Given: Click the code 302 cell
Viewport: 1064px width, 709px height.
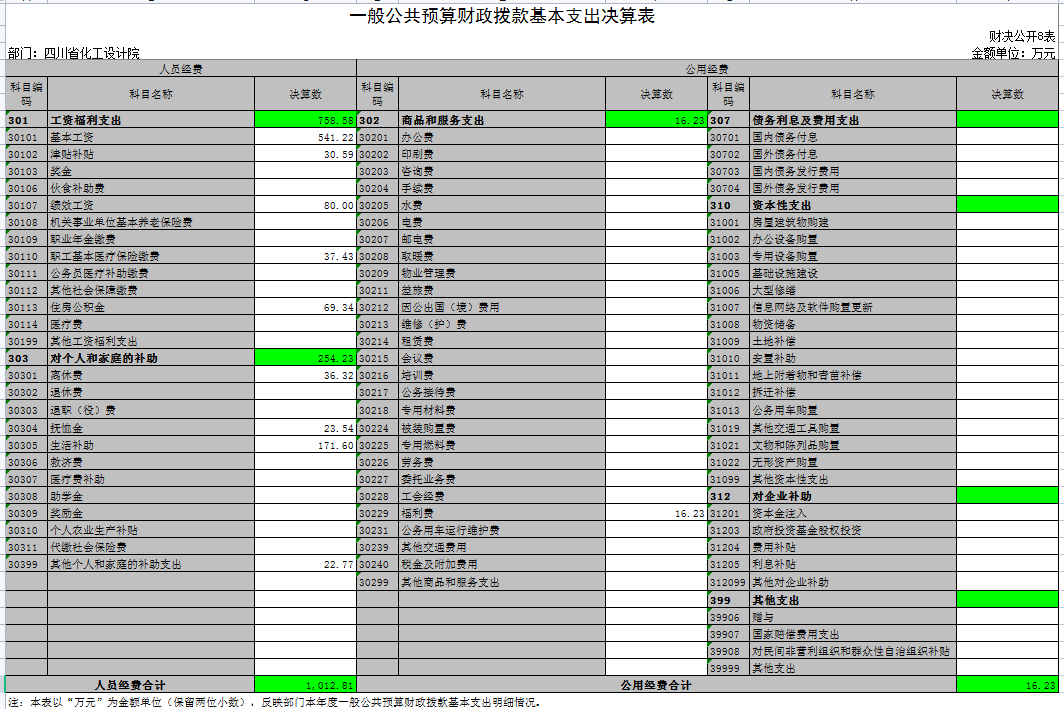Looking at the screenshot, I should tap(377, 120).
